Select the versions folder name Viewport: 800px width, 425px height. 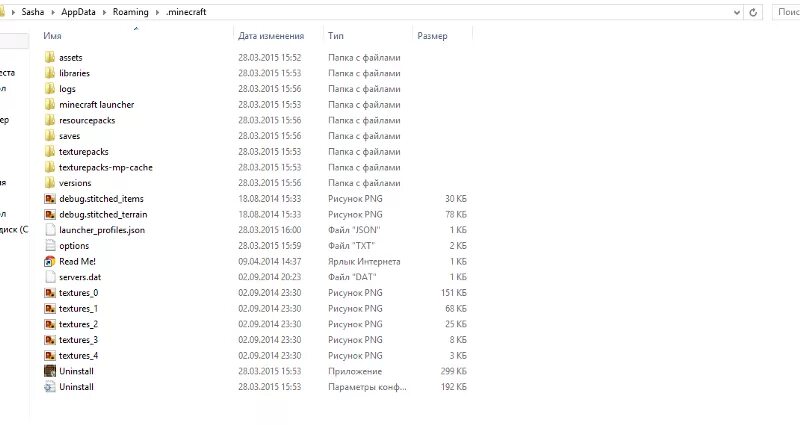point(75,183)
